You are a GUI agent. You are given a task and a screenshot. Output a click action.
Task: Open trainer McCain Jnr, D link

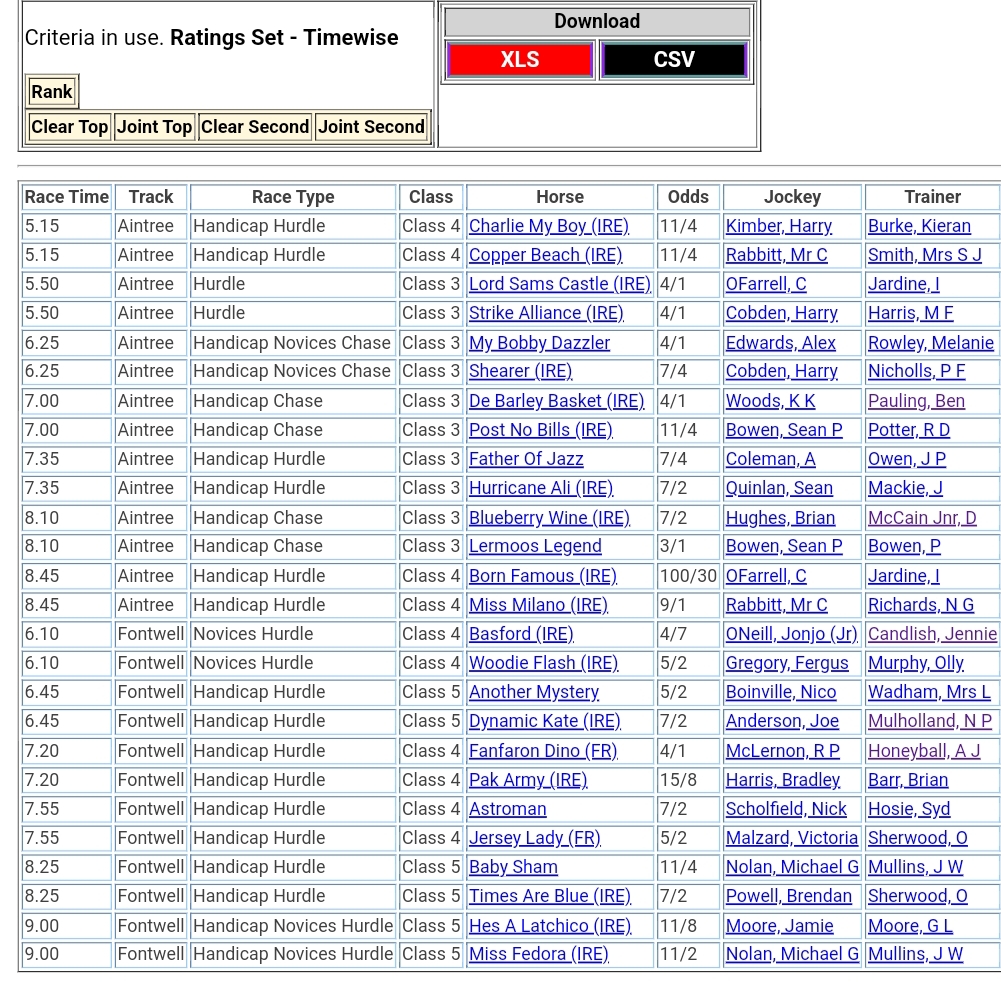(x=922, y=518)
